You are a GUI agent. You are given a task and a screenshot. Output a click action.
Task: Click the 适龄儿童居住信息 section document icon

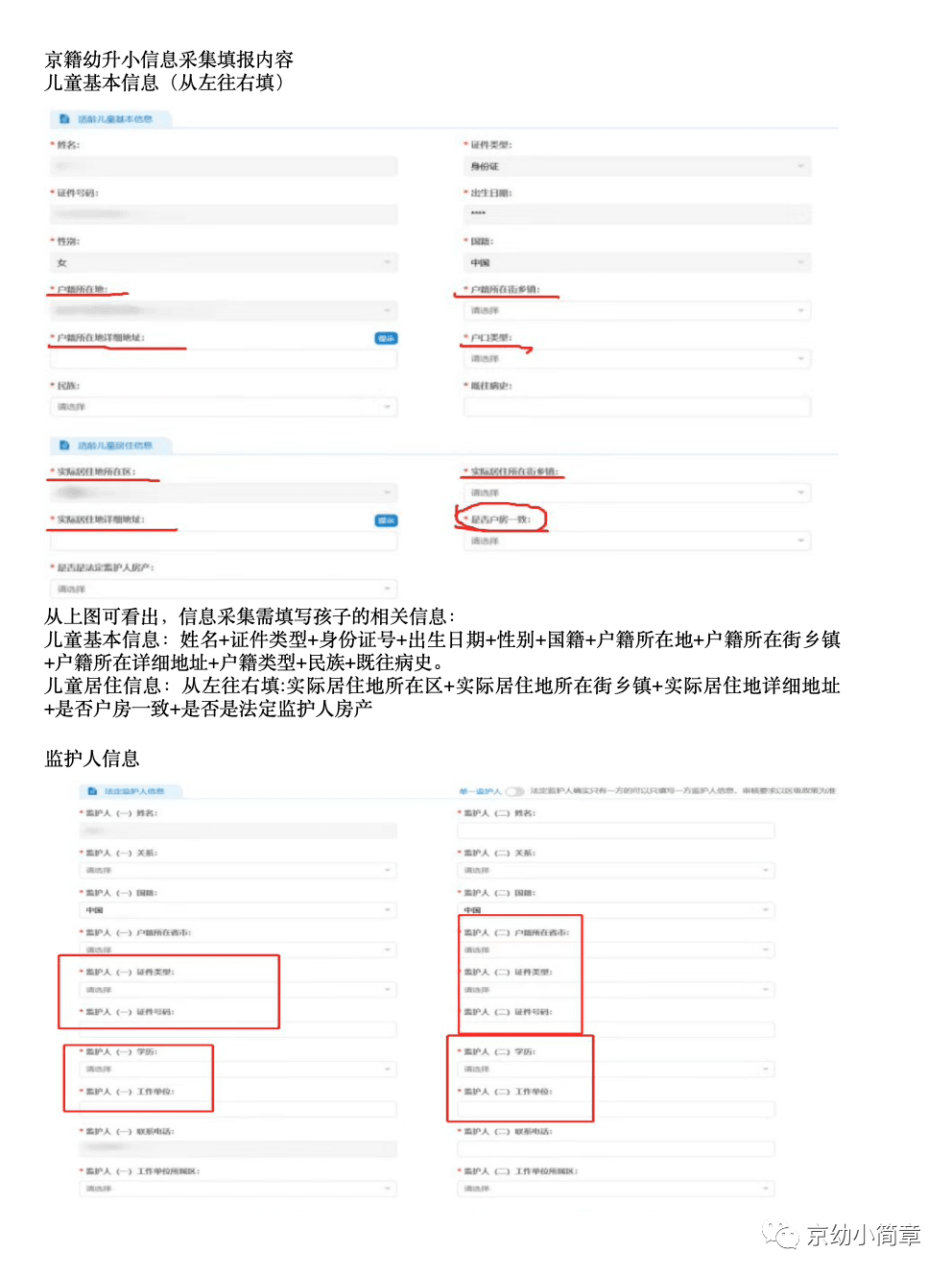pos(64,446)
